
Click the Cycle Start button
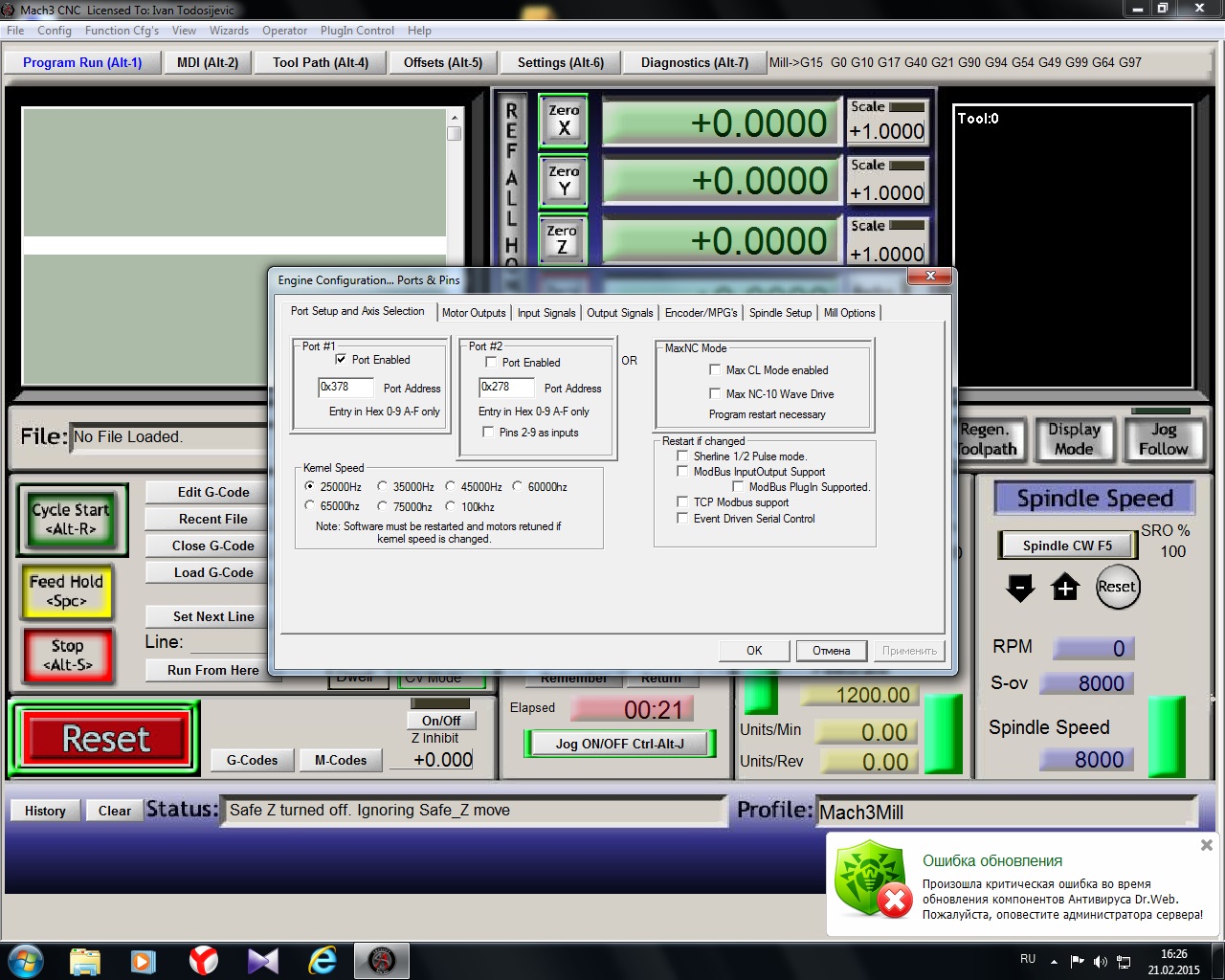71,520
